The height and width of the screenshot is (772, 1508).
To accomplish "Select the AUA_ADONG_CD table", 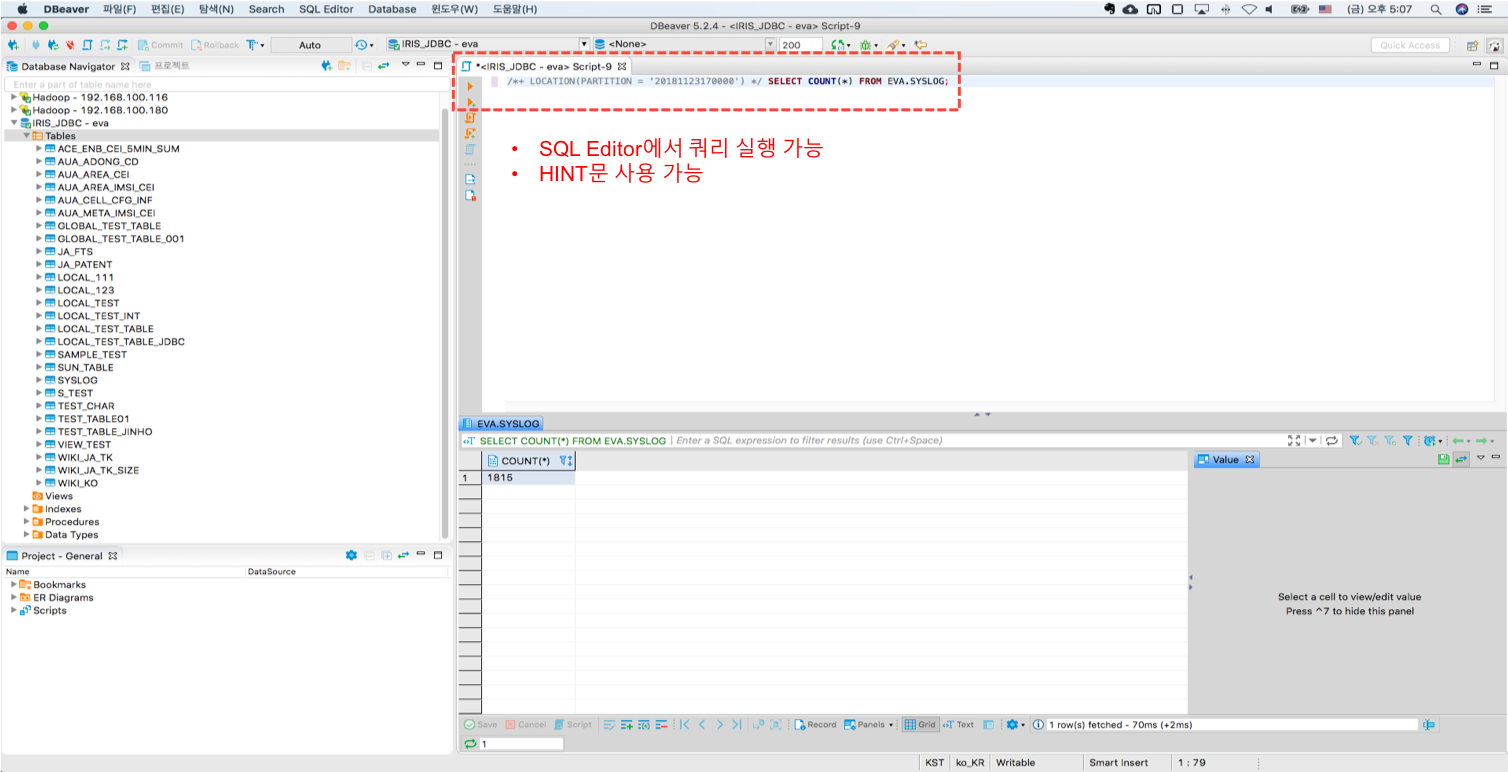I will (x=97, y=161).
